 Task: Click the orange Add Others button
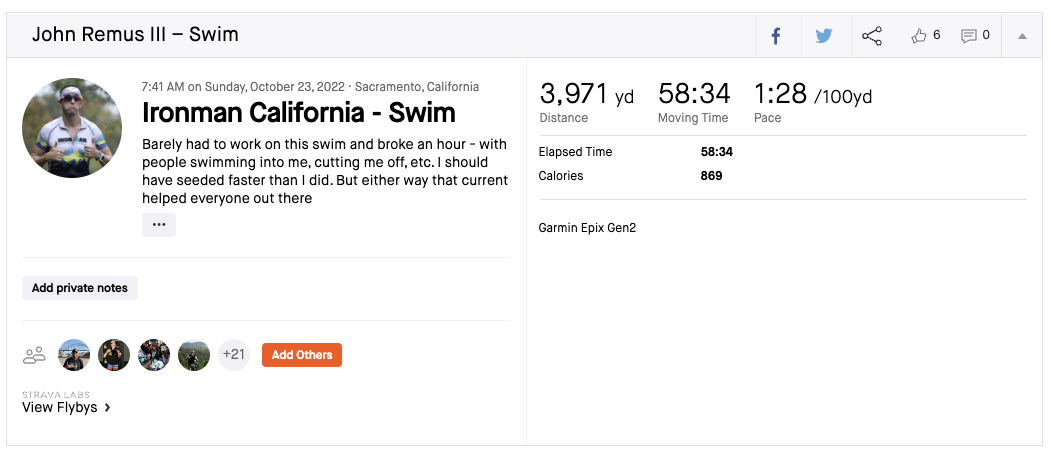tap(302, 355)
